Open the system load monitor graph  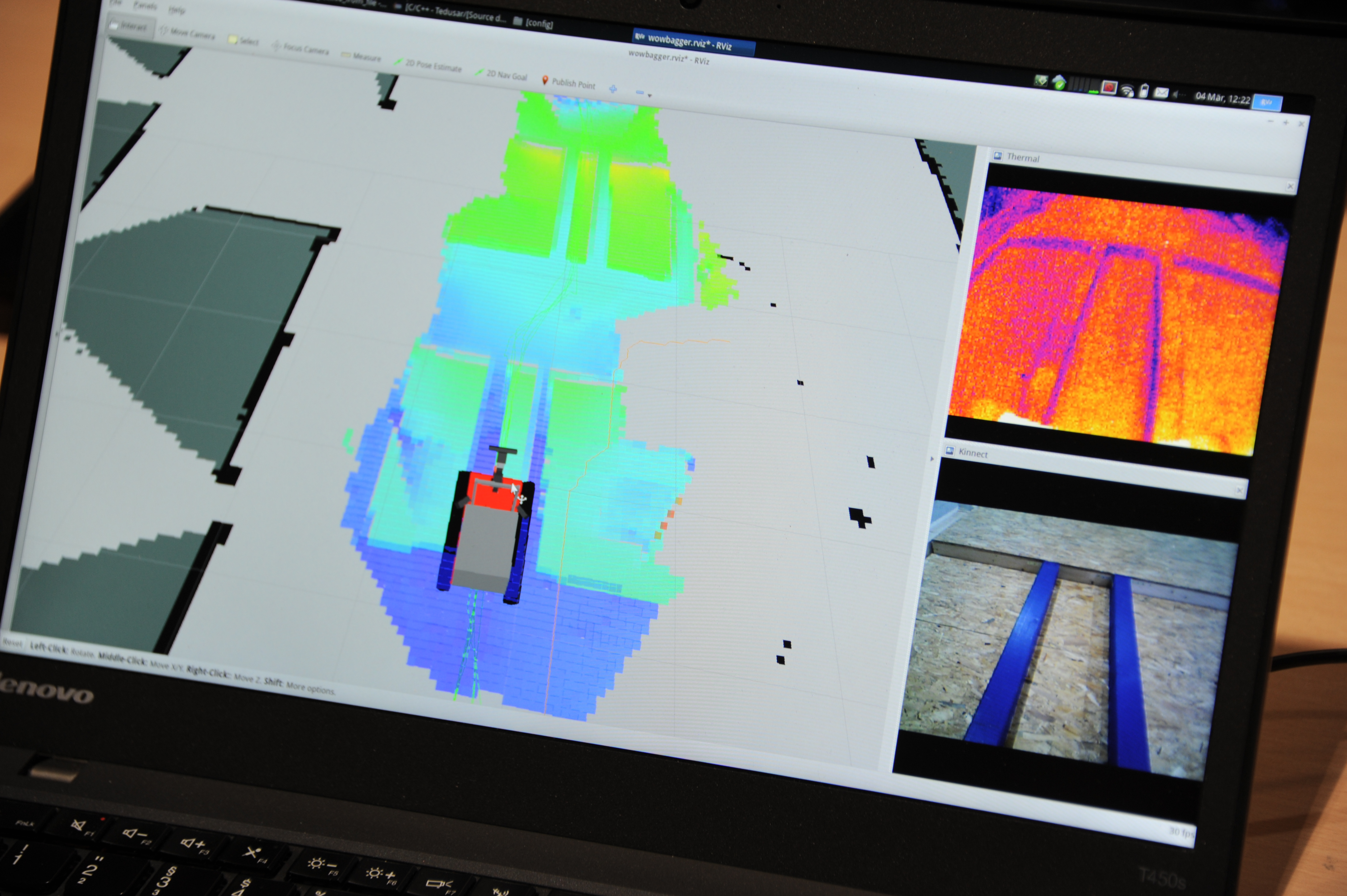click(x=1085, y=85)
